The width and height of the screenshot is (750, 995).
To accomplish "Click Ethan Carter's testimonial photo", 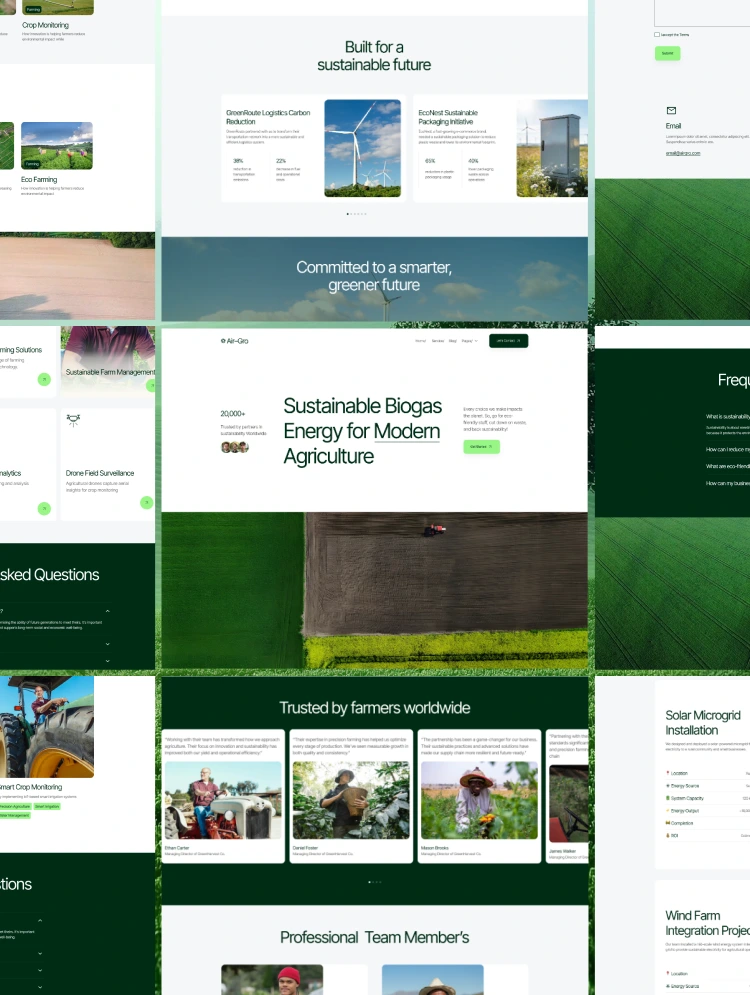I will pyautogui.click(x=223, y=800).
